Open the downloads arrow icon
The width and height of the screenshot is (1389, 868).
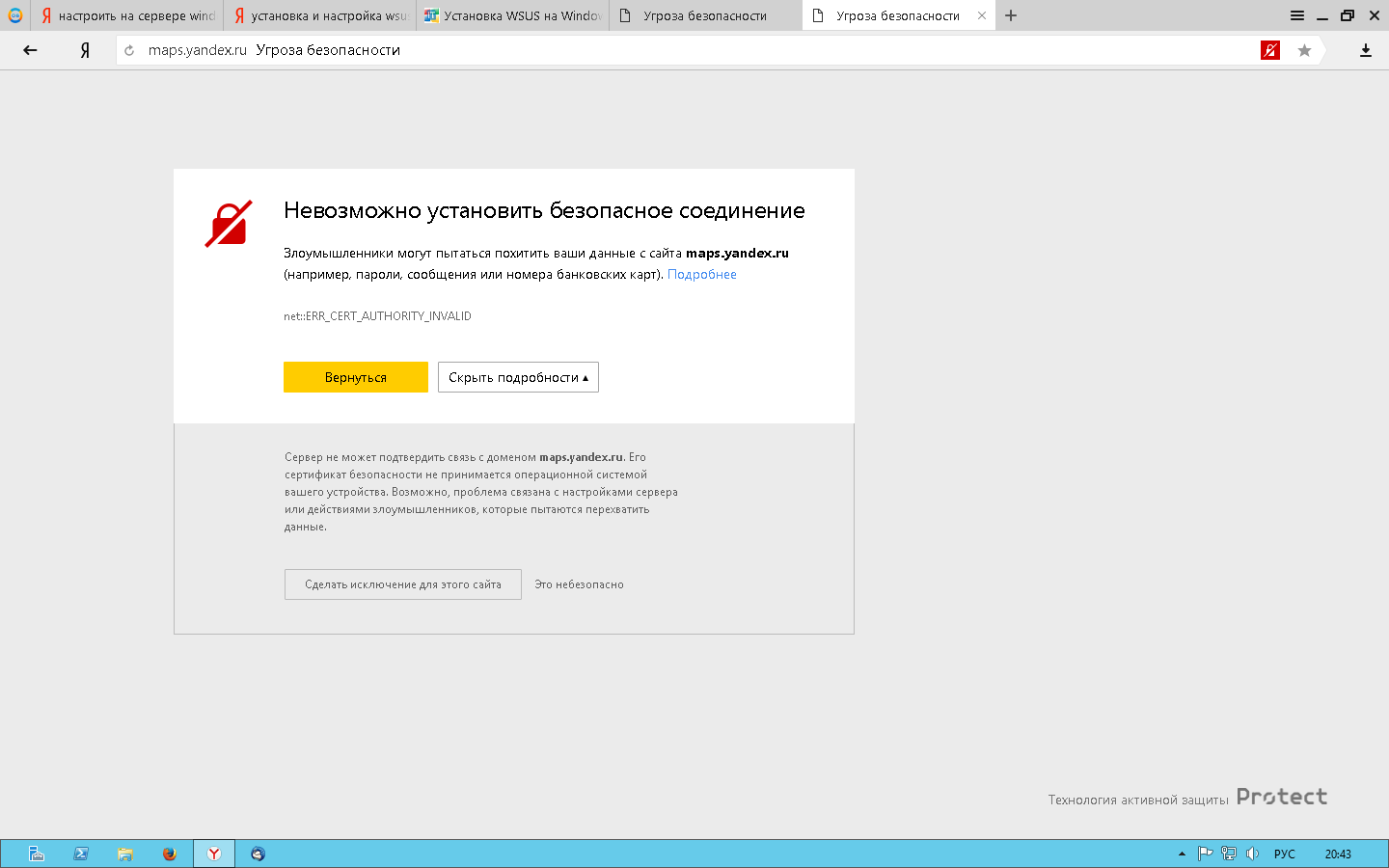pyautogui.click(x=1366, y=50)
